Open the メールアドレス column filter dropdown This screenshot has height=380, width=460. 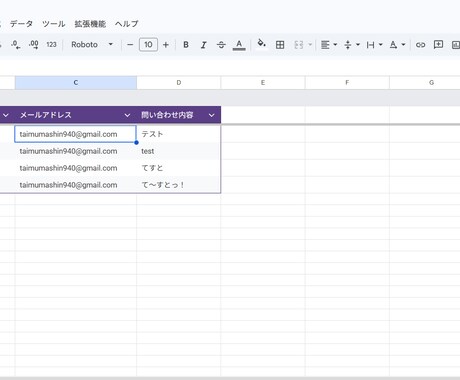coord(127,115)
